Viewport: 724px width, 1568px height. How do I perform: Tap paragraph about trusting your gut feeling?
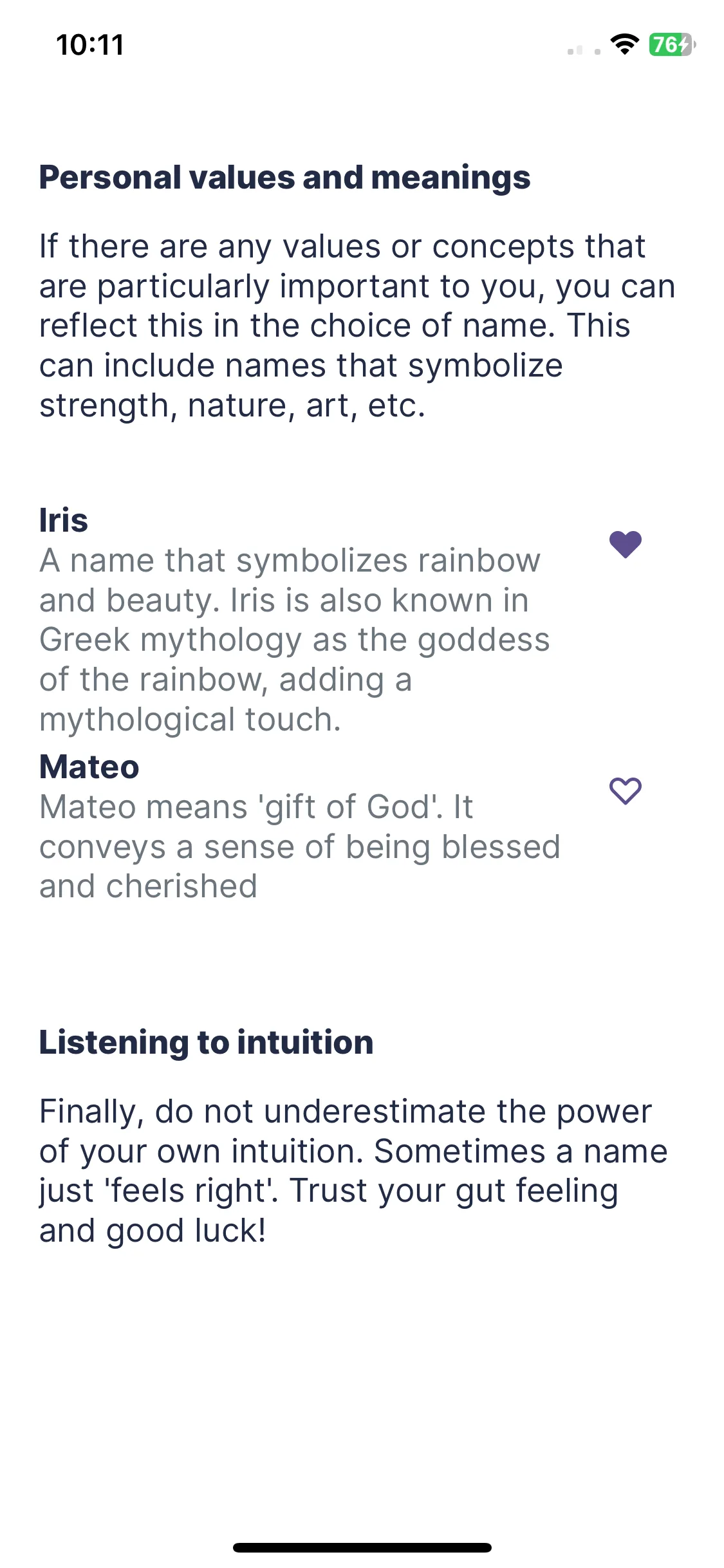(x=353, y=1171)
